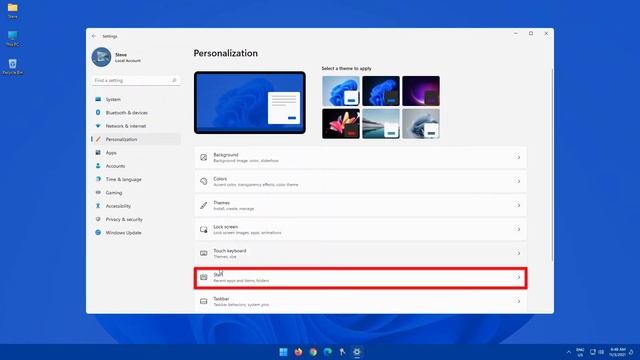Launch Chrome from the taskbar
This screenshot has height=360, width=640.
(x=313, y=352)
